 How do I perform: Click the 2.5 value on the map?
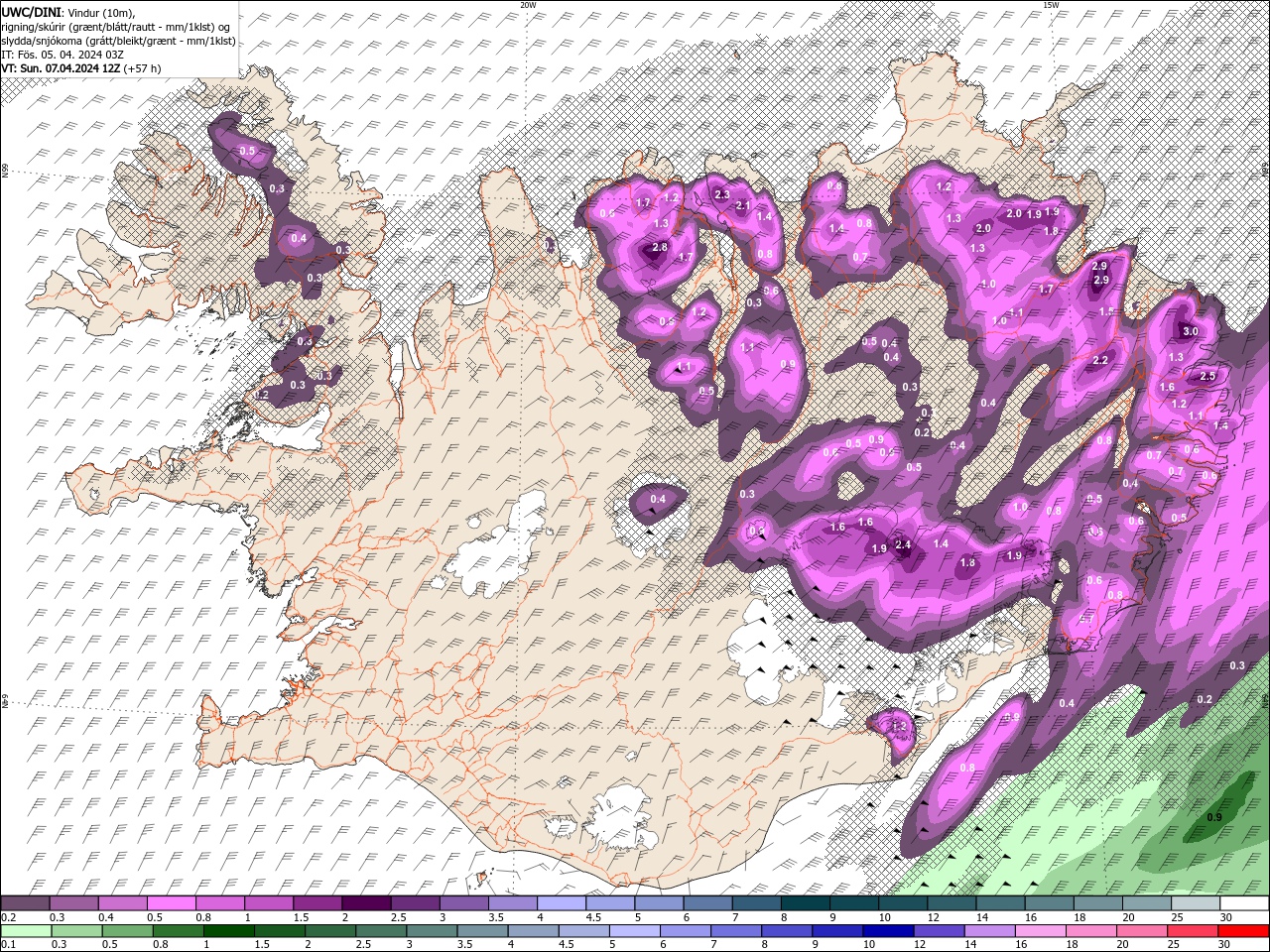(x=1207, y=377)
